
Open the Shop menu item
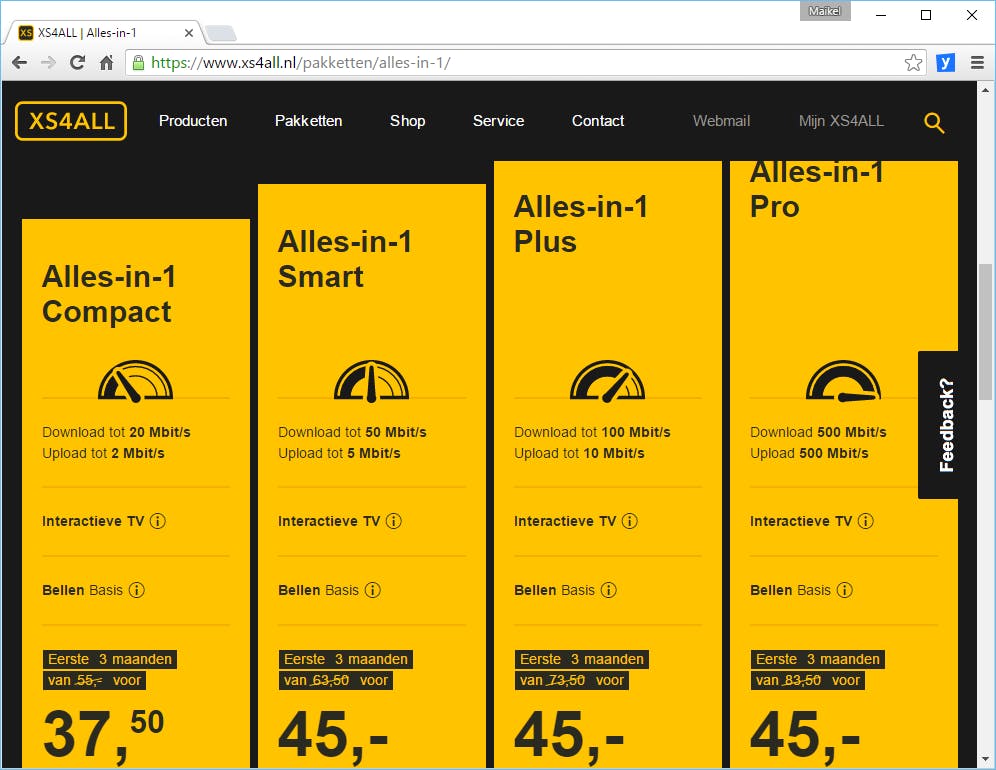pyautogui.click(x=408, y=121)
